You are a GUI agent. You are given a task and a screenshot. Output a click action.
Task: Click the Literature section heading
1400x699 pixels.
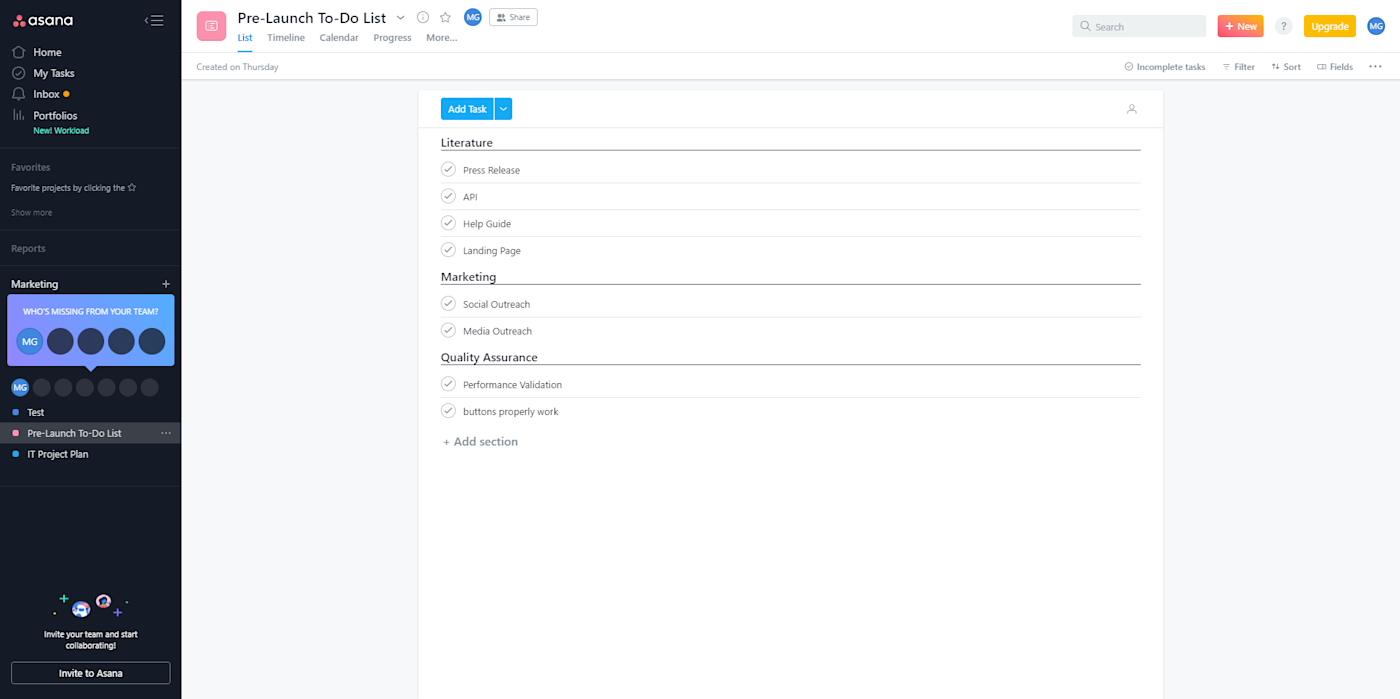click(x=467, y=143)
